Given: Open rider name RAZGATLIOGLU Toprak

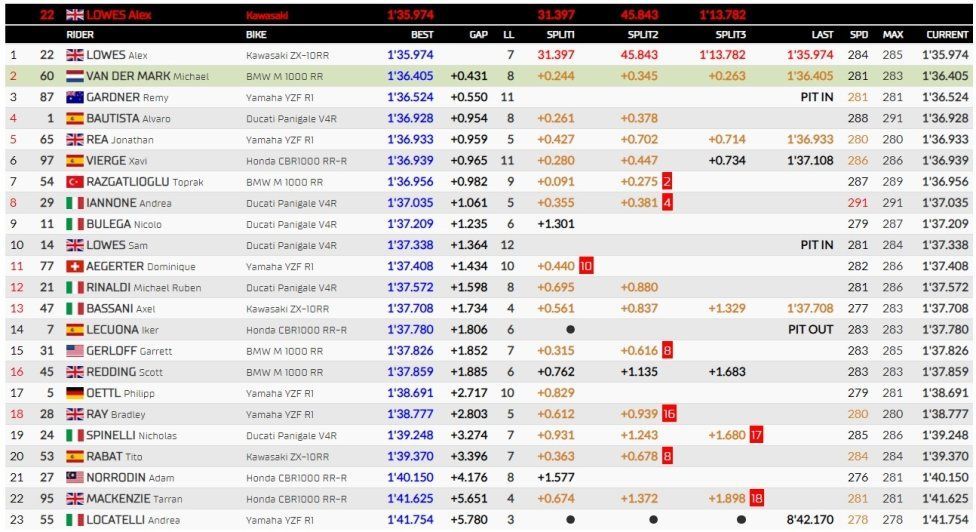Looking at the screenshot, I should [x=145, y=182].
